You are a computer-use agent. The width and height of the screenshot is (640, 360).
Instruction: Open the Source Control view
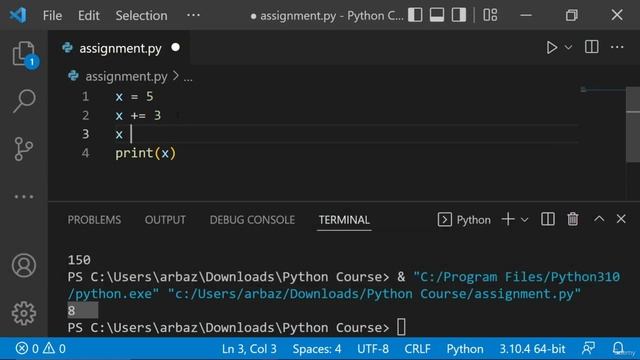[x=24, y=149]
